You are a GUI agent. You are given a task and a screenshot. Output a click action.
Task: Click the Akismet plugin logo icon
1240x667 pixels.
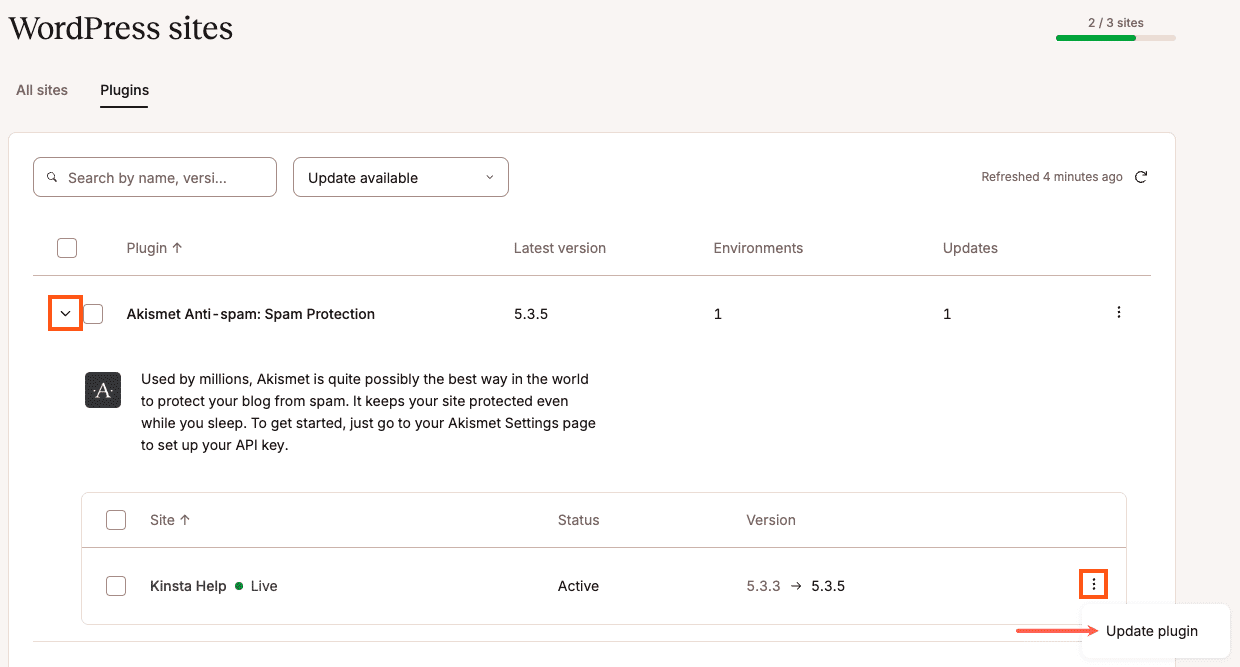103,390
